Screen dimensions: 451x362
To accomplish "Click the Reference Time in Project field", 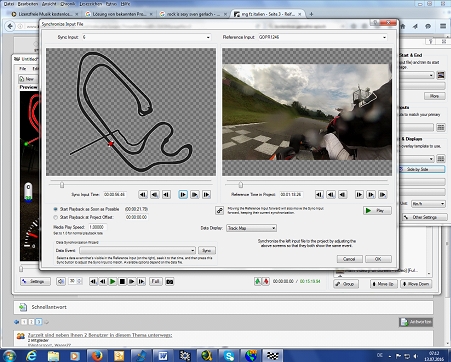I will click(x=291, y=194).
